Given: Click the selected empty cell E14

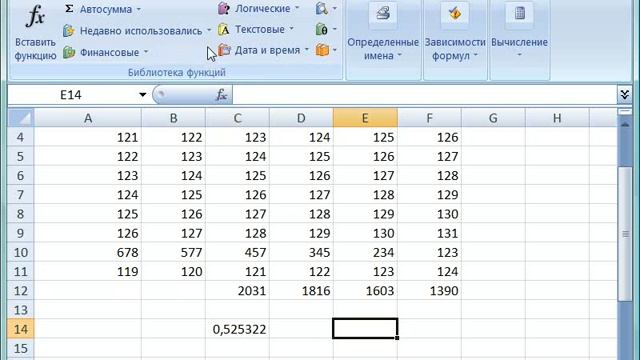Looking at the screenshot, I should click(x=365, y=329).
